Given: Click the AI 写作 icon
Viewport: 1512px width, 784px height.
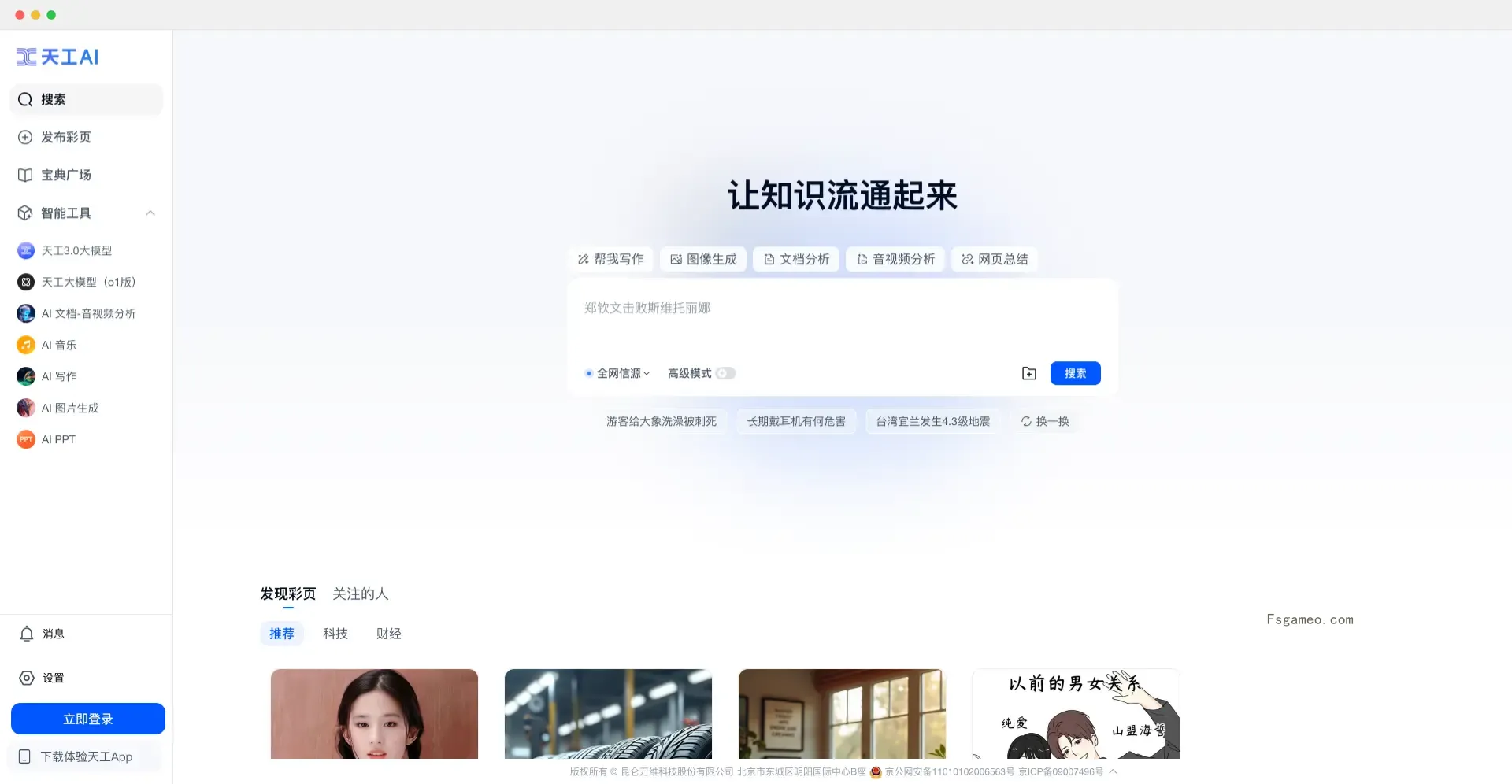Looking at the screenshot, I should pyautogui.click(x=26, y=376).
